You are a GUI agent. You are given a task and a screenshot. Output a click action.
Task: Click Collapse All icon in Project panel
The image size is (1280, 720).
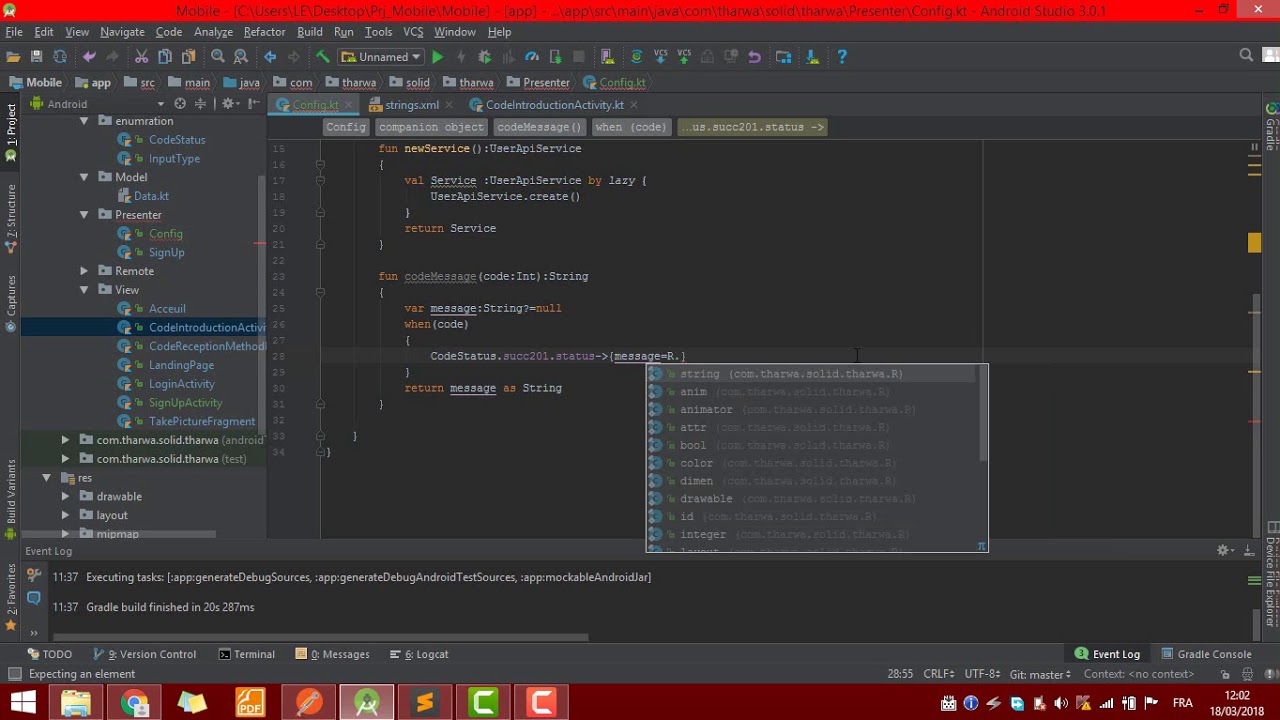[x=200, y=104]
